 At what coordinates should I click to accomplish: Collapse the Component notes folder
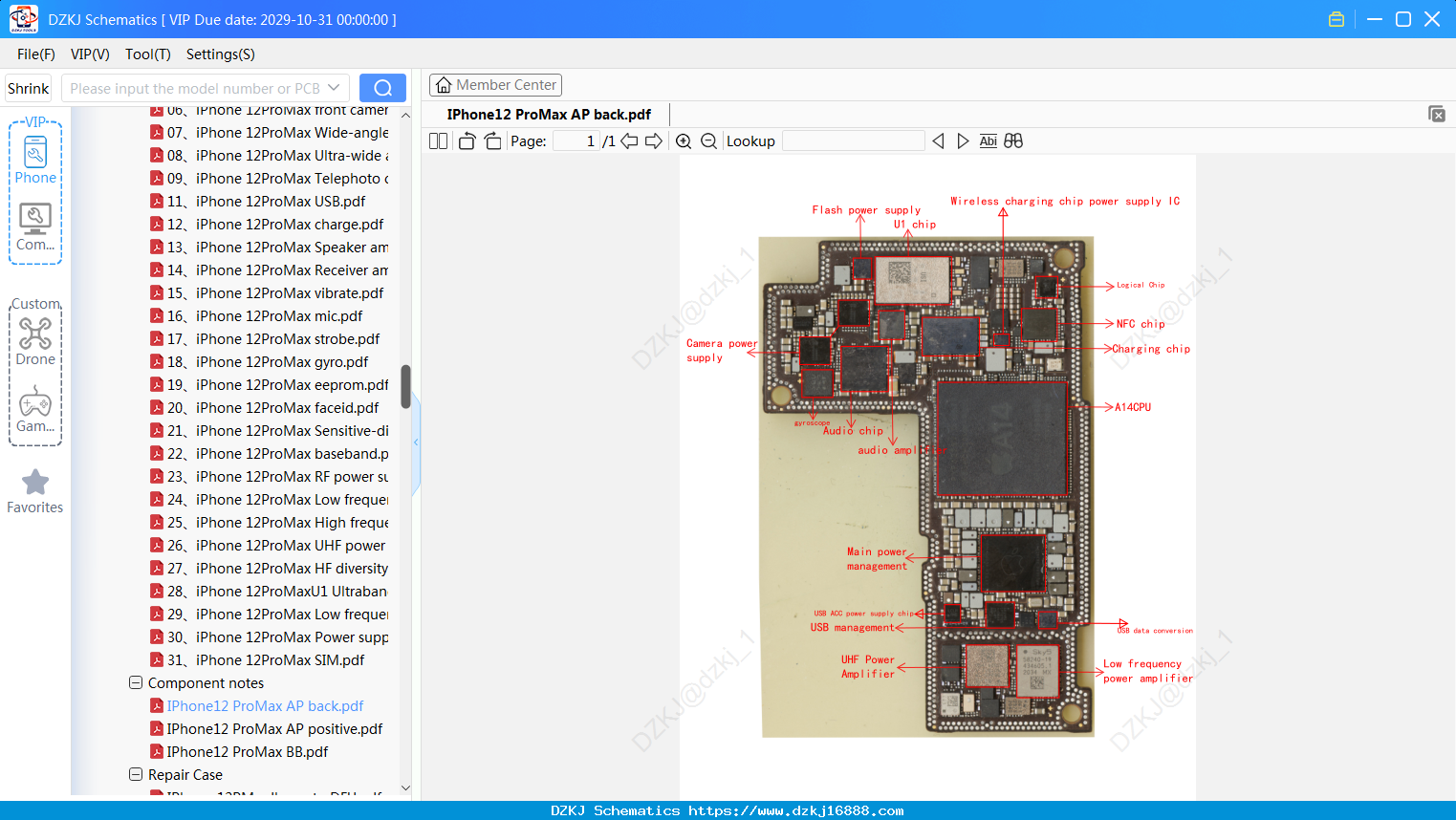[136, 683]
